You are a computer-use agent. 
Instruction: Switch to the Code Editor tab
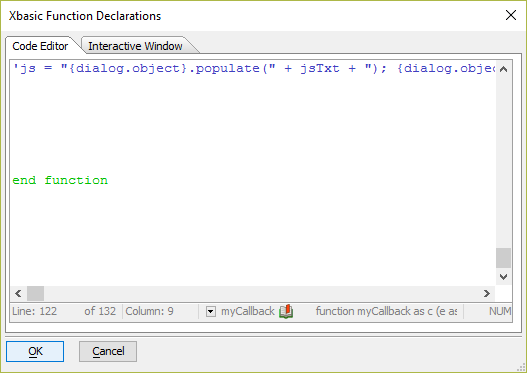[x=40, y=46]
